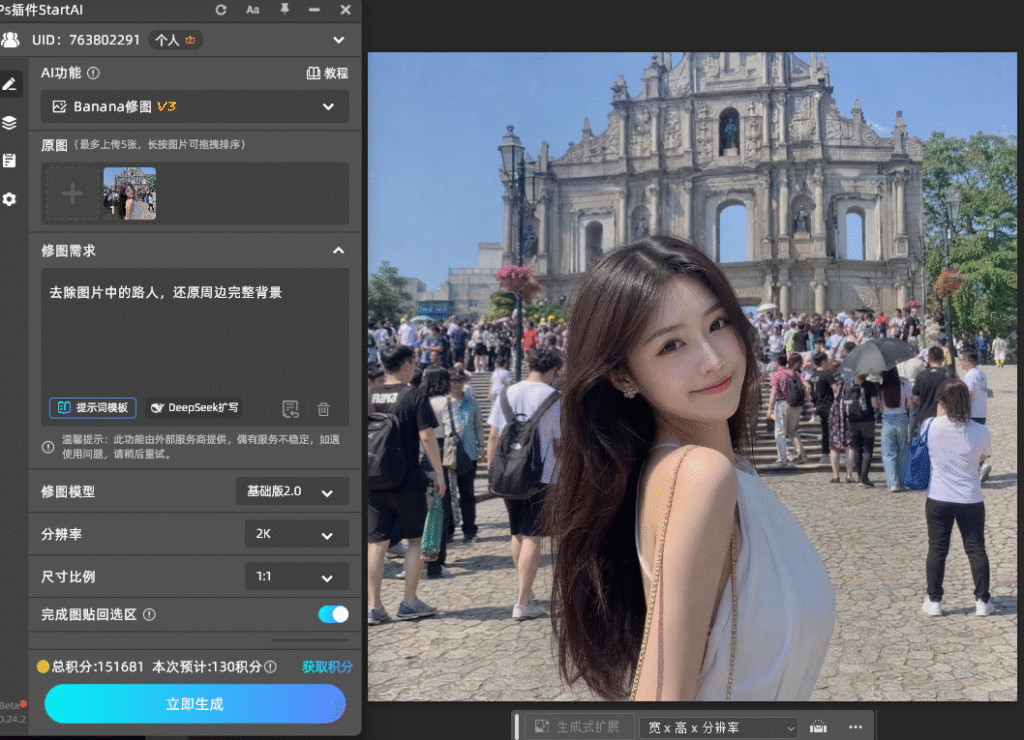Image resolution: width=1024 pixels, height=740 pixels.
Task: Open the layers icon in left sidebar
Action: point(10,122)
